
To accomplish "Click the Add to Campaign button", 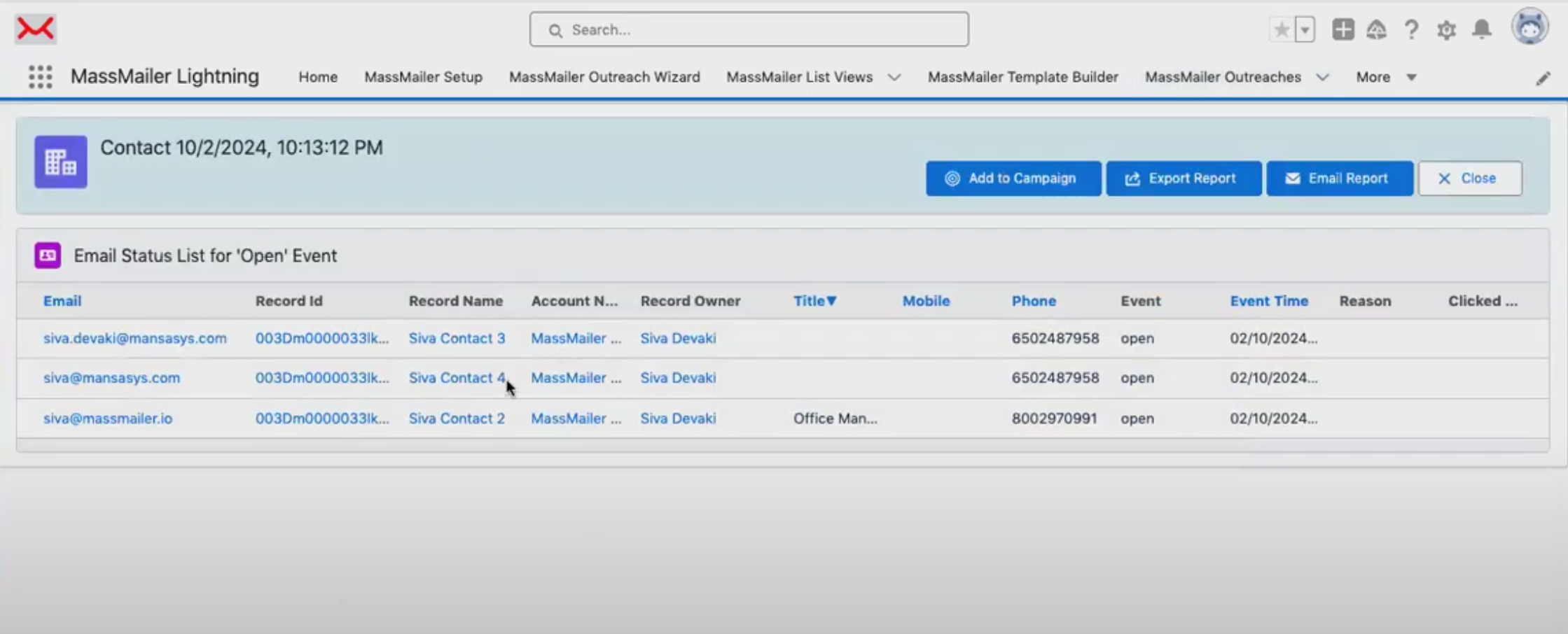I will pos(1013,178).
